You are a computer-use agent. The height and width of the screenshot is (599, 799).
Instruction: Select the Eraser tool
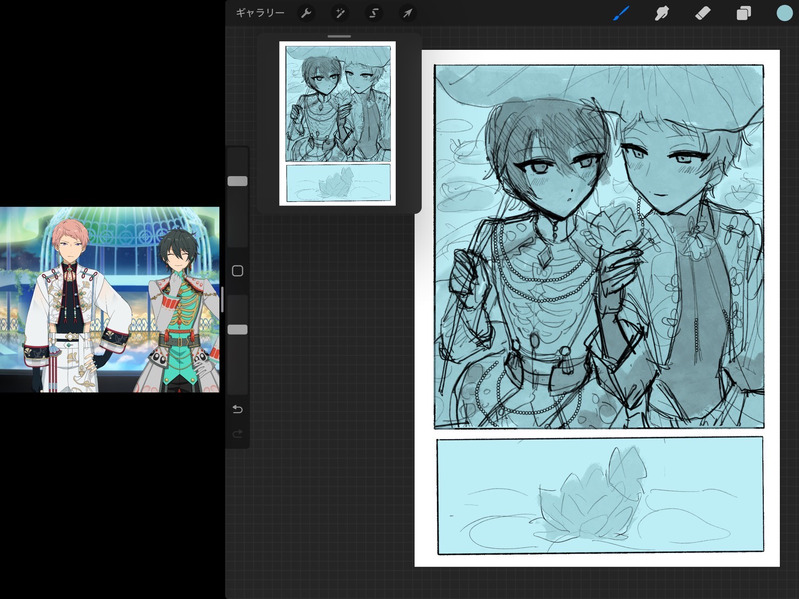(703, 13)
